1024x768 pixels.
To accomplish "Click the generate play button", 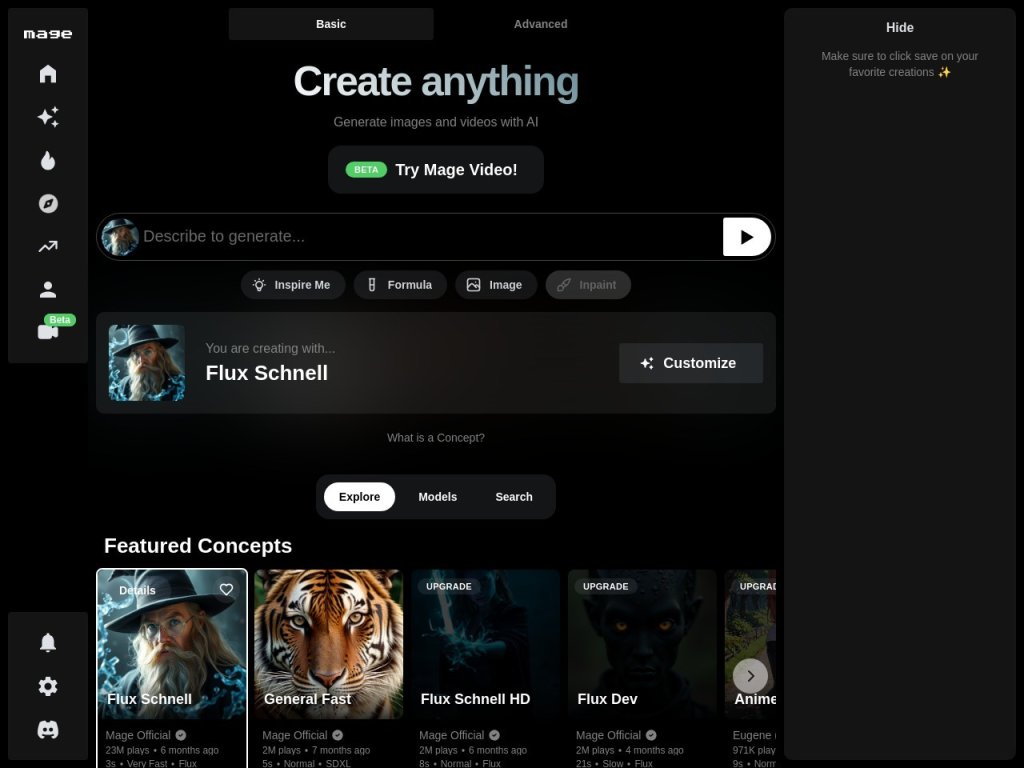I will 746,237.
